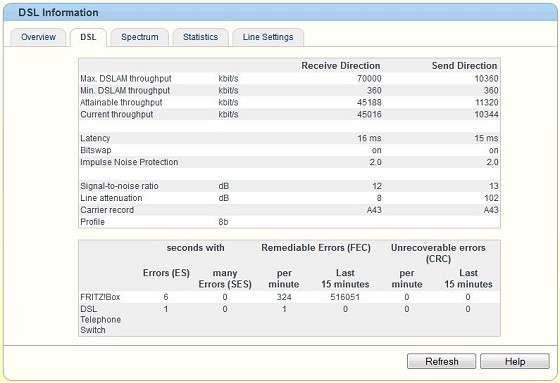Click the signal-to-noise receive value 12
The height and width of the screenshot is (383, 560).
click(x=377, y=186)
